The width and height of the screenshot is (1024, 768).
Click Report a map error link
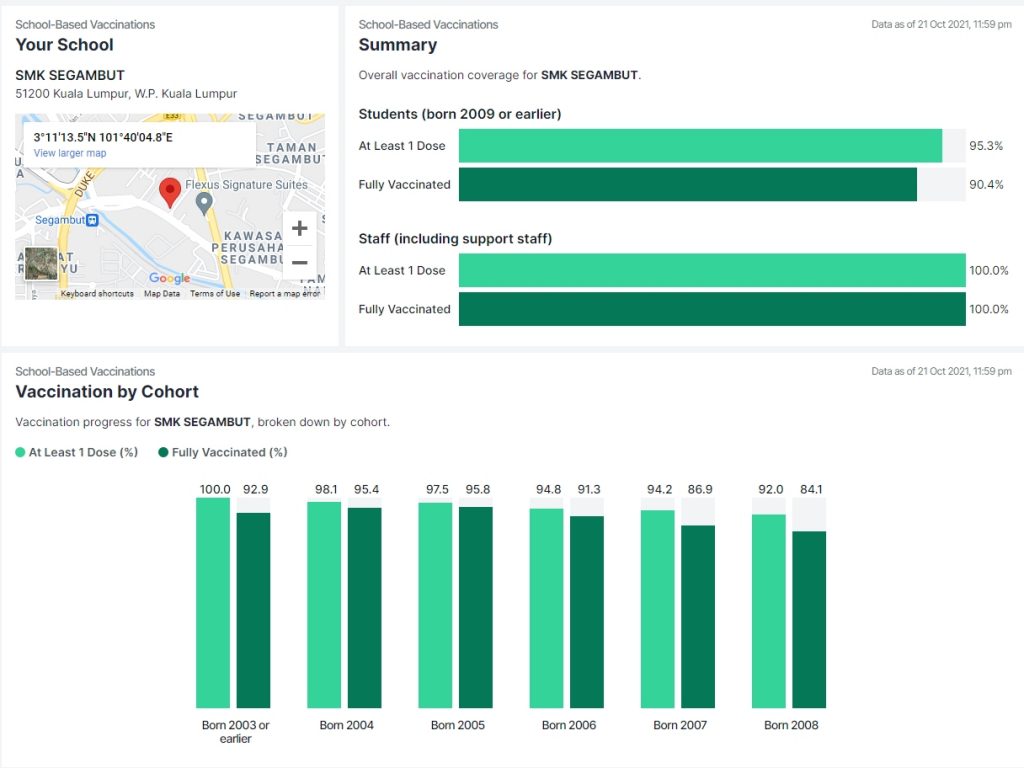click(x=284, y=294)
